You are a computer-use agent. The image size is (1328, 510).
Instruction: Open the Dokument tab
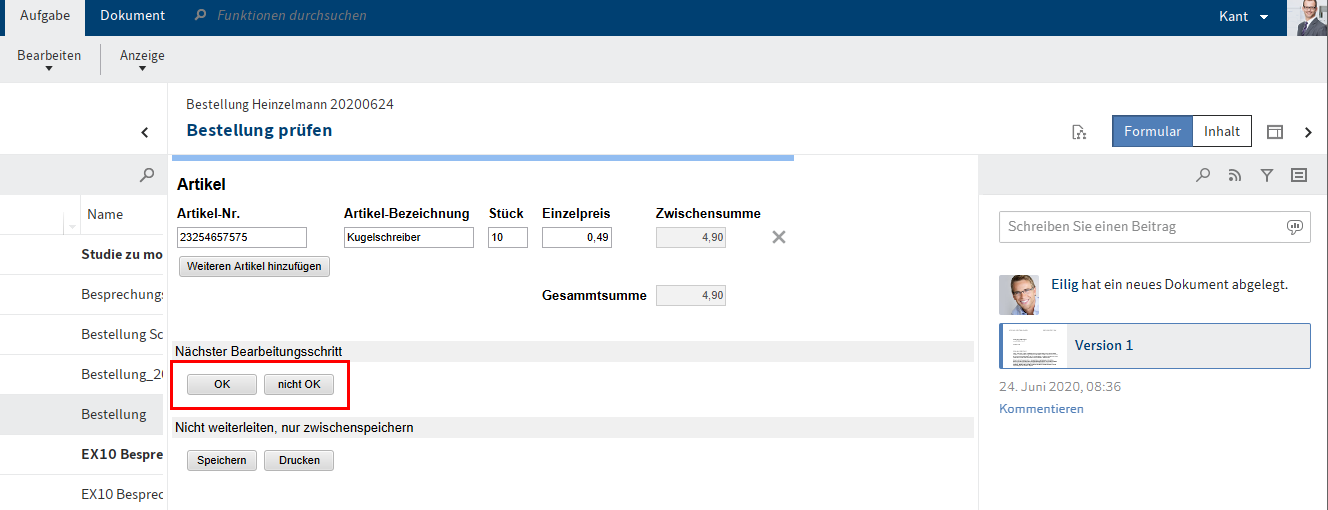point(132,16)
